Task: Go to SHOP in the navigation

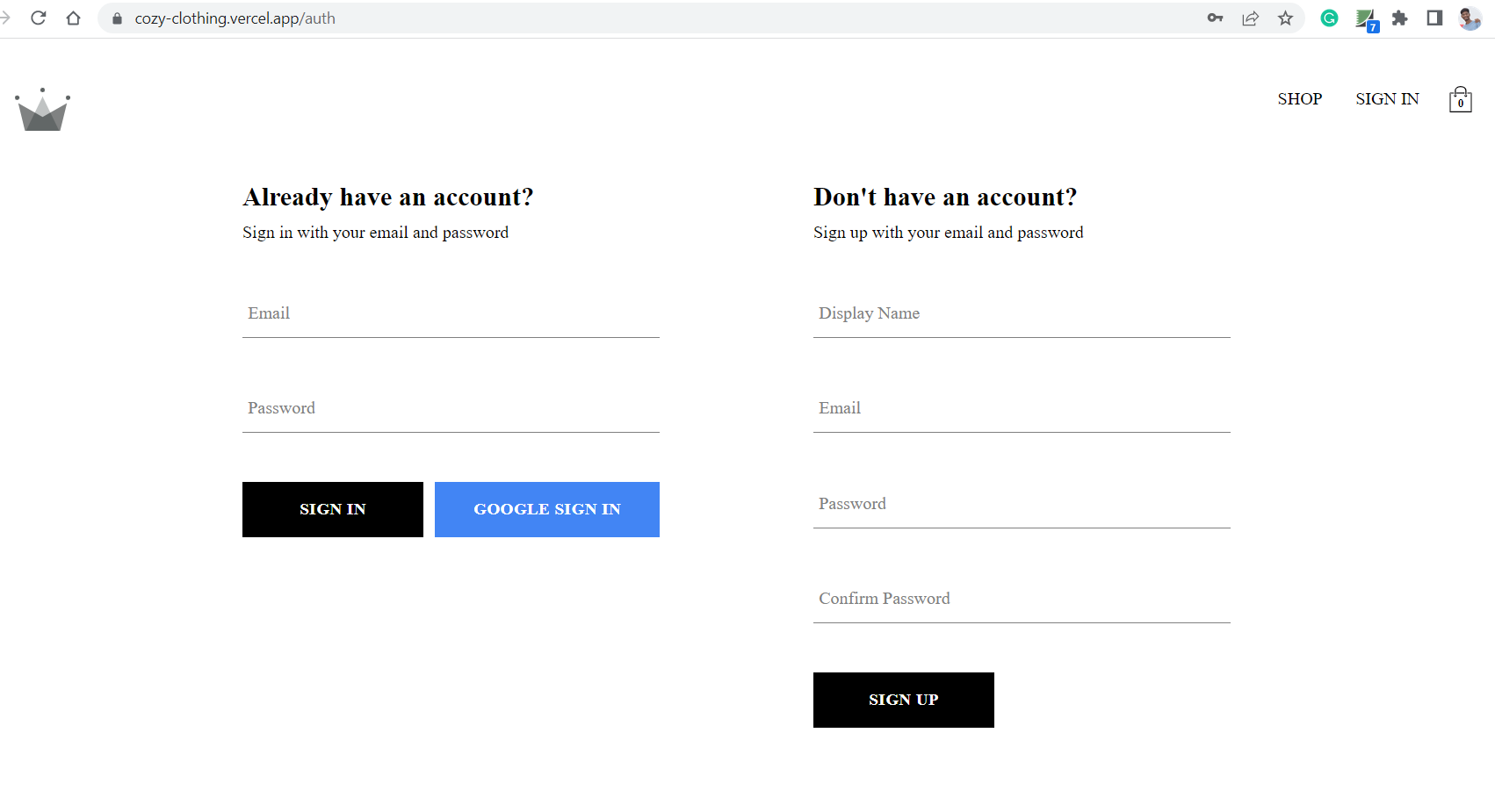Action: click(1299, 99)
